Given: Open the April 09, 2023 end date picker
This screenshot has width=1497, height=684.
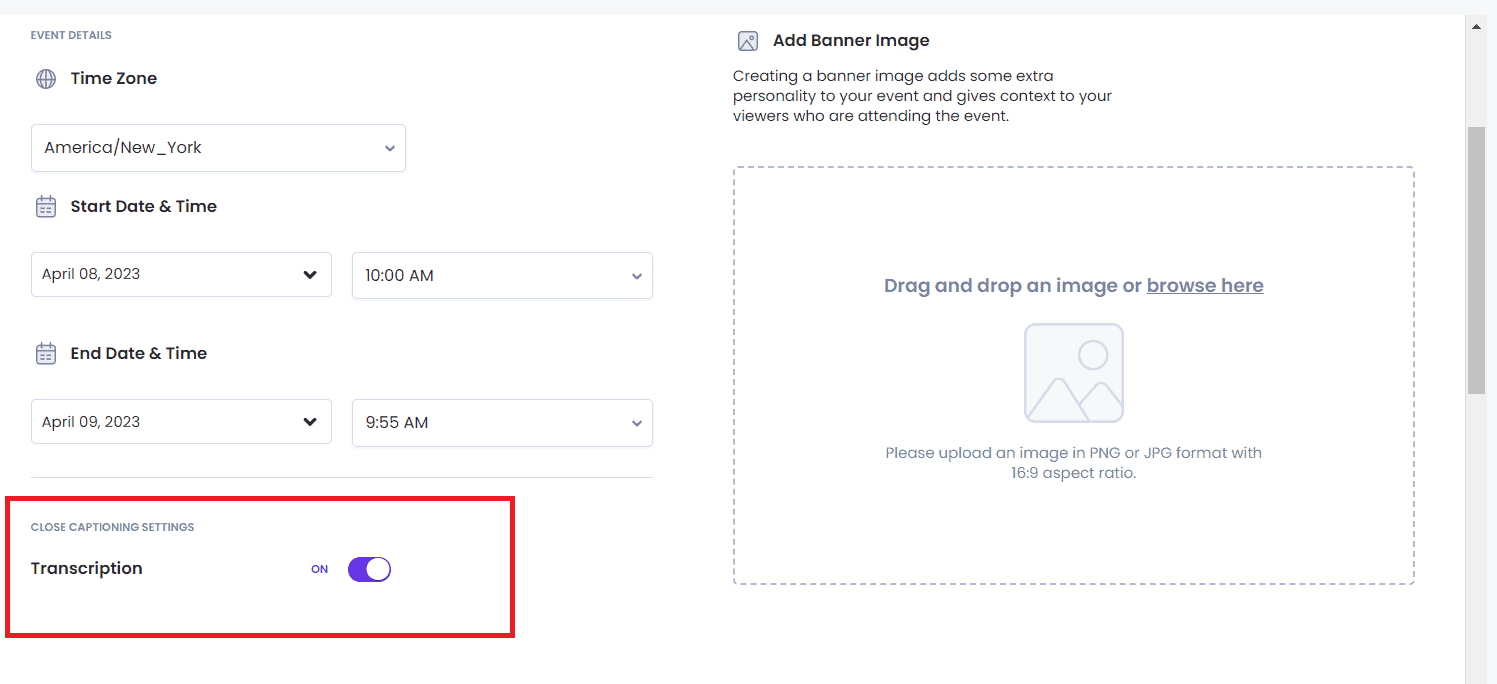Looking at the screenshot, I should pyautogui.click(x=181, y=422).
